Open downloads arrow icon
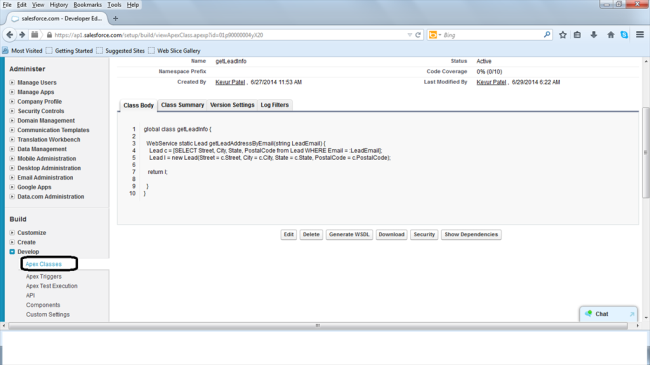 tap(594, 35)
